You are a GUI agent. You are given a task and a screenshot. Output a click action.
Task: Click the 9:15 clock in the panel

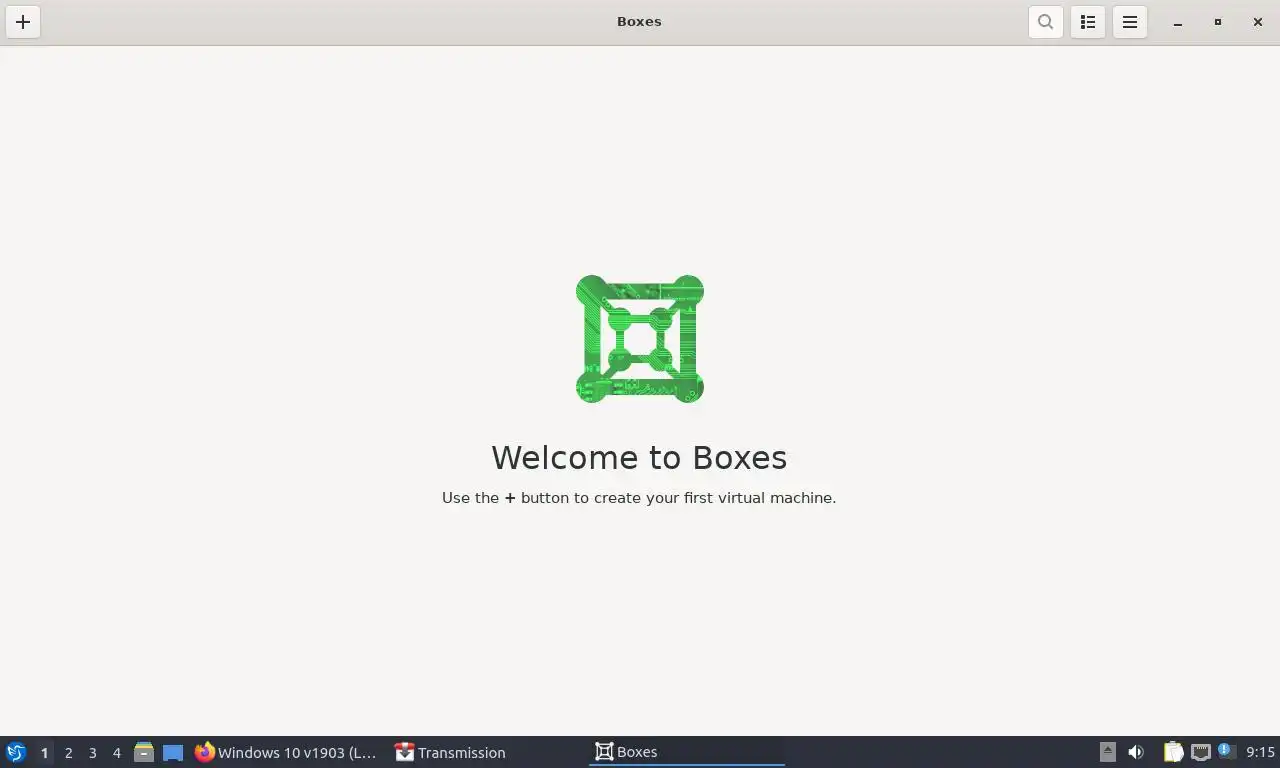coord(1260,752)
